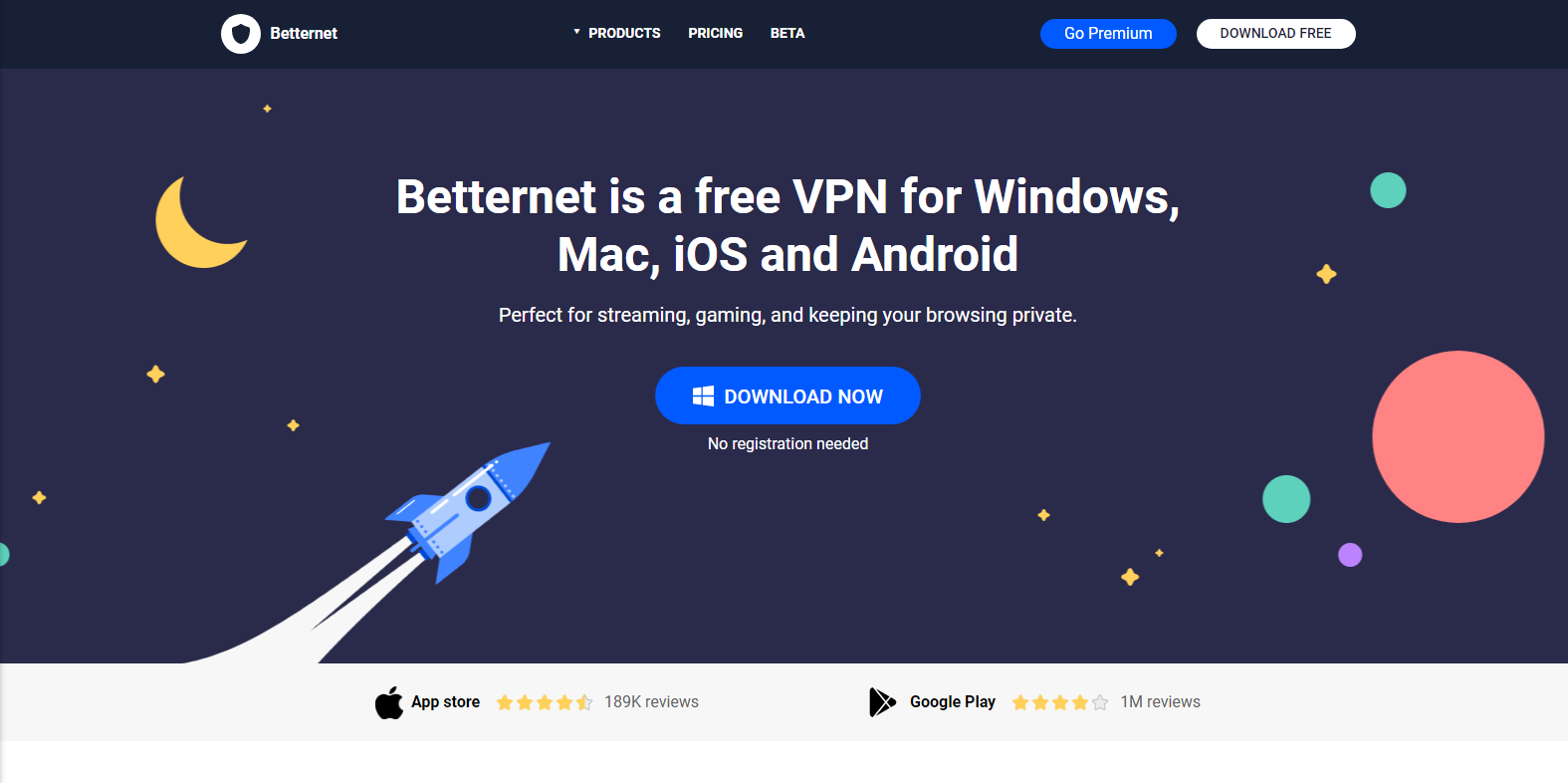
Task: Click the Betternet brand name text
Action: pos(304,34)
